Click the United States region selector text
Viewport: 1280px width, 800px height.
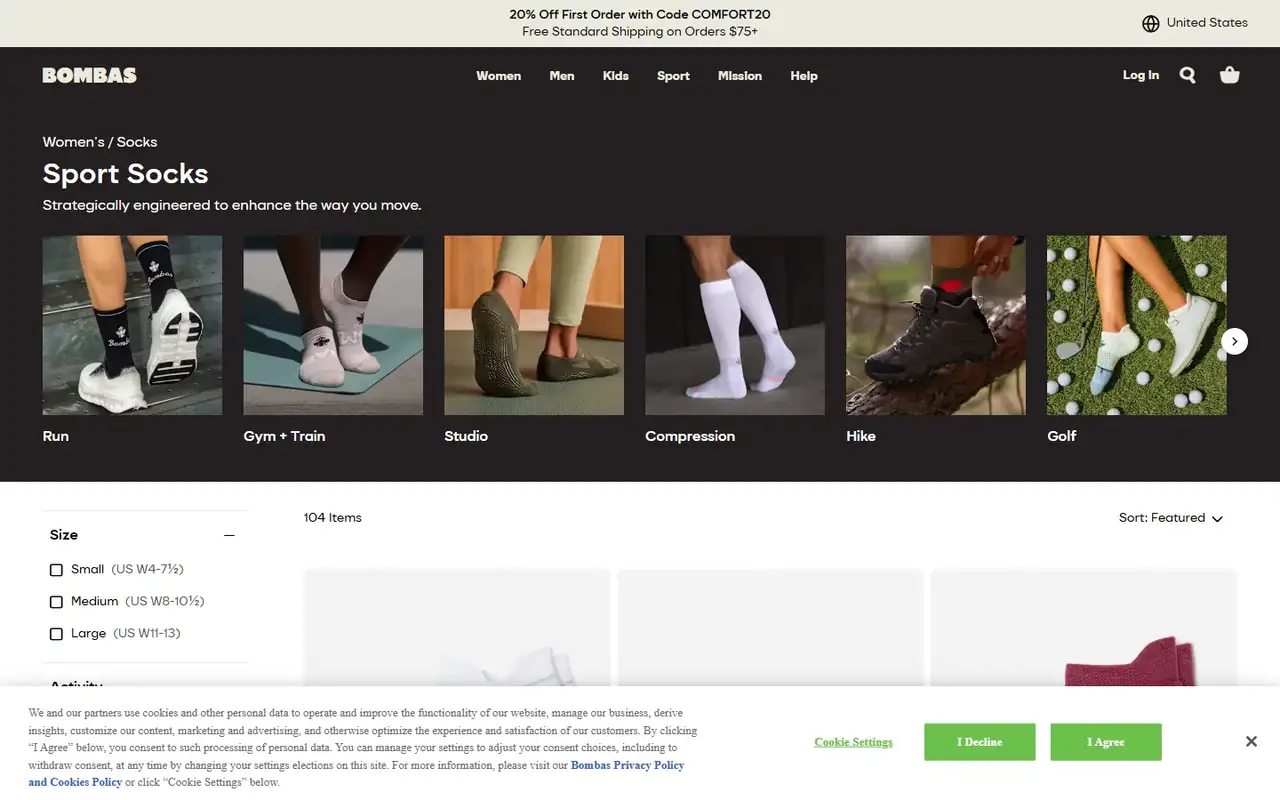[1207, 23]
